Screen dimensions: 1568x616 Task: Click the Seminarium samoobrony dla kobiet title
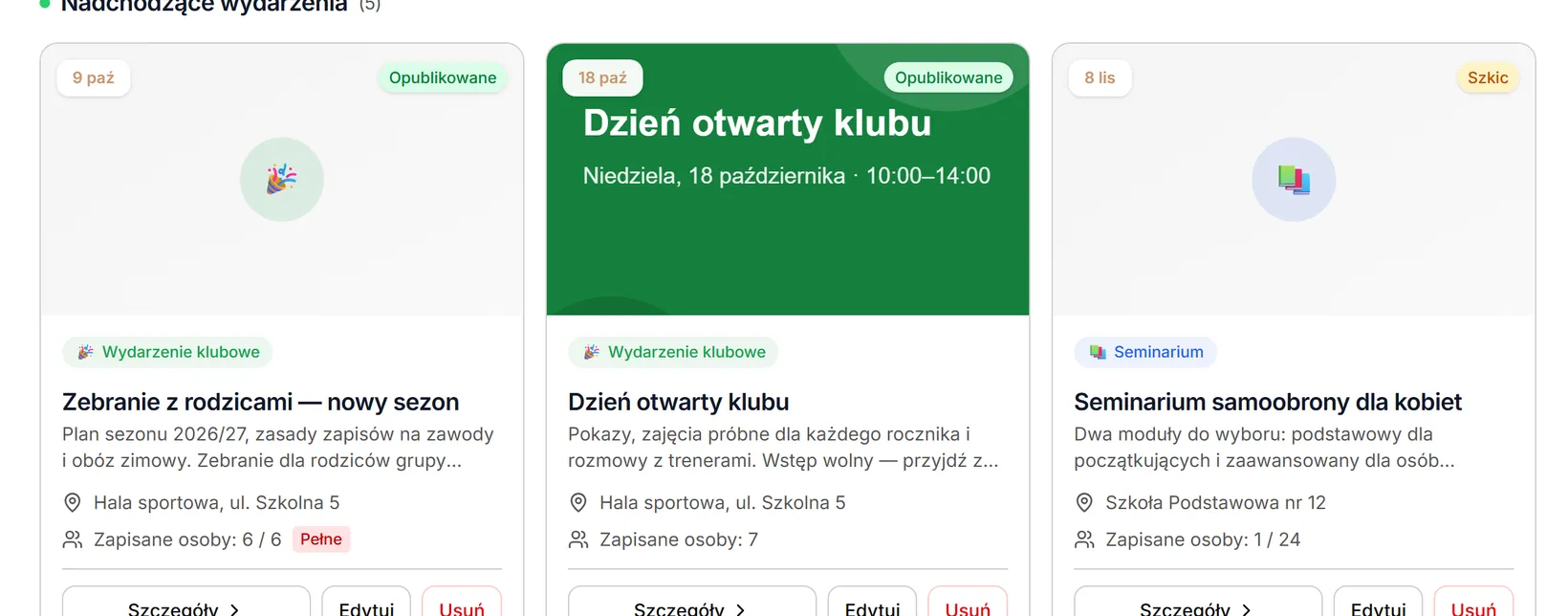(x=1268, y=402)
